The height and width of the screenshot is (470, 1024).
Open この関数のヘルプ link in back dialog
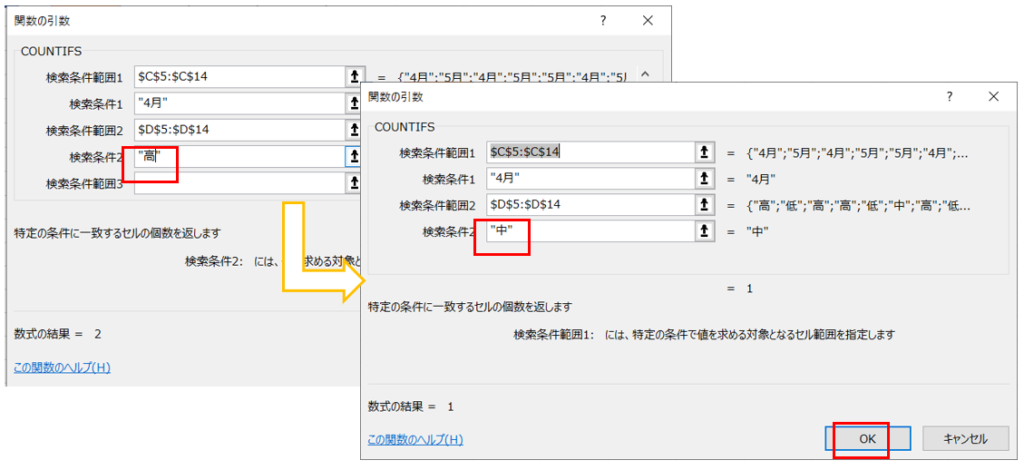tap(62, 367)
